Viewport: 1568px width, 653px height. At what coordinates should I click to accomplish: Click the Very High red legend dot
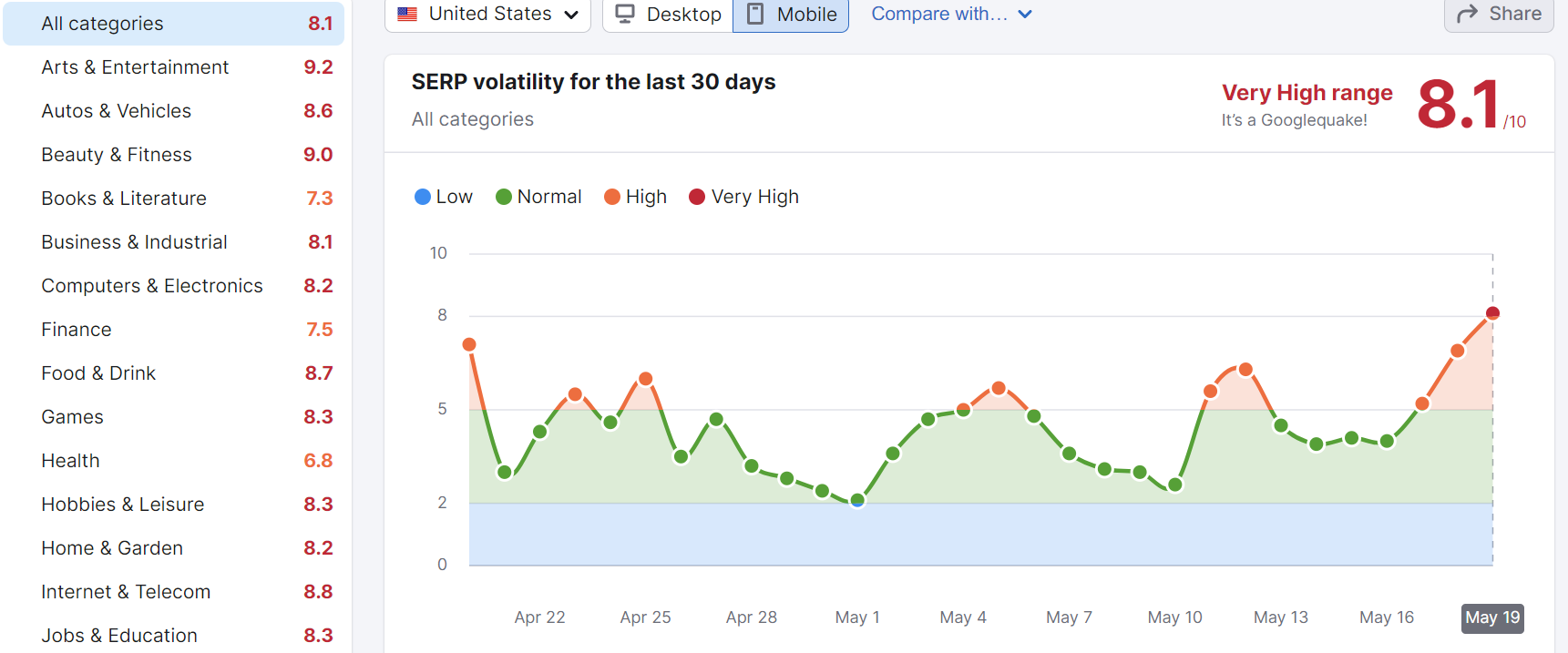[697, 197]
